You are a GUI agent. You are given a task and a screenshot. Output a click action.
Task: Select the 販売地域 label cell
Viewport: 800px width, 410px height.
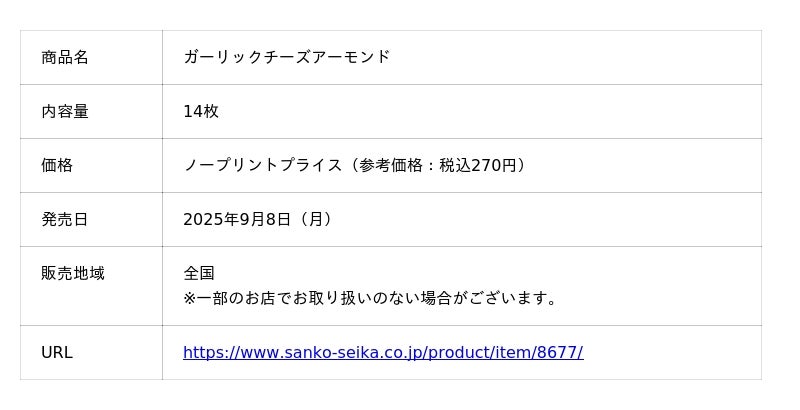point(73,273)
